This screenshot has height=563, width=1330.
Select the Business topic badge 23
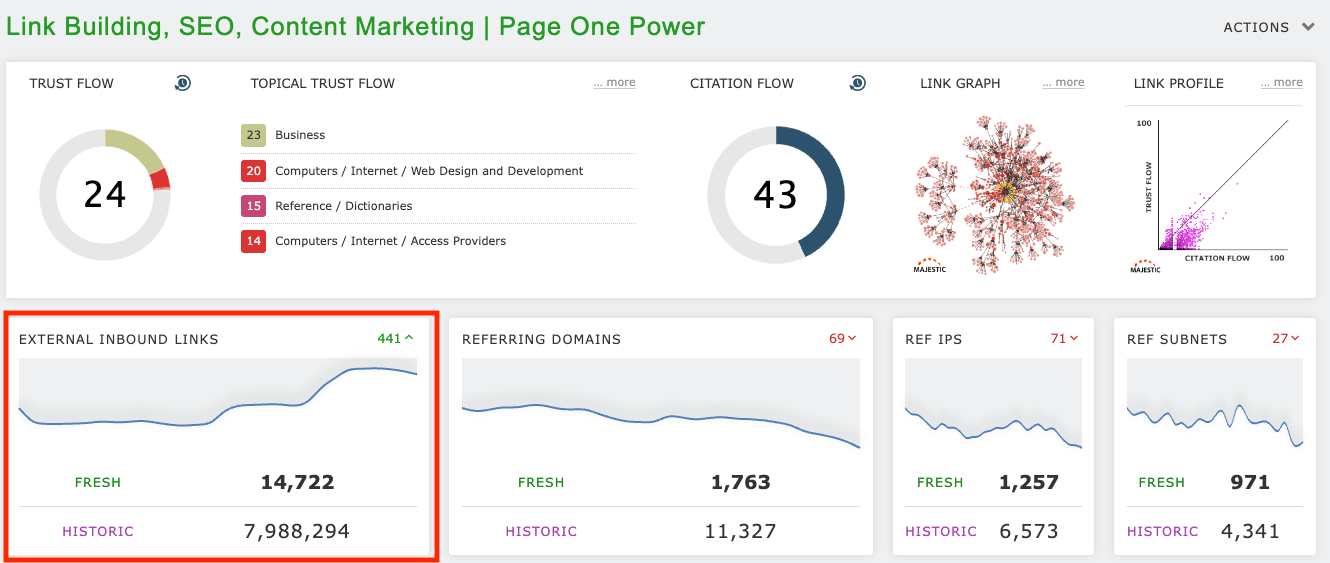pyautogui.click(x=253, y=135)
